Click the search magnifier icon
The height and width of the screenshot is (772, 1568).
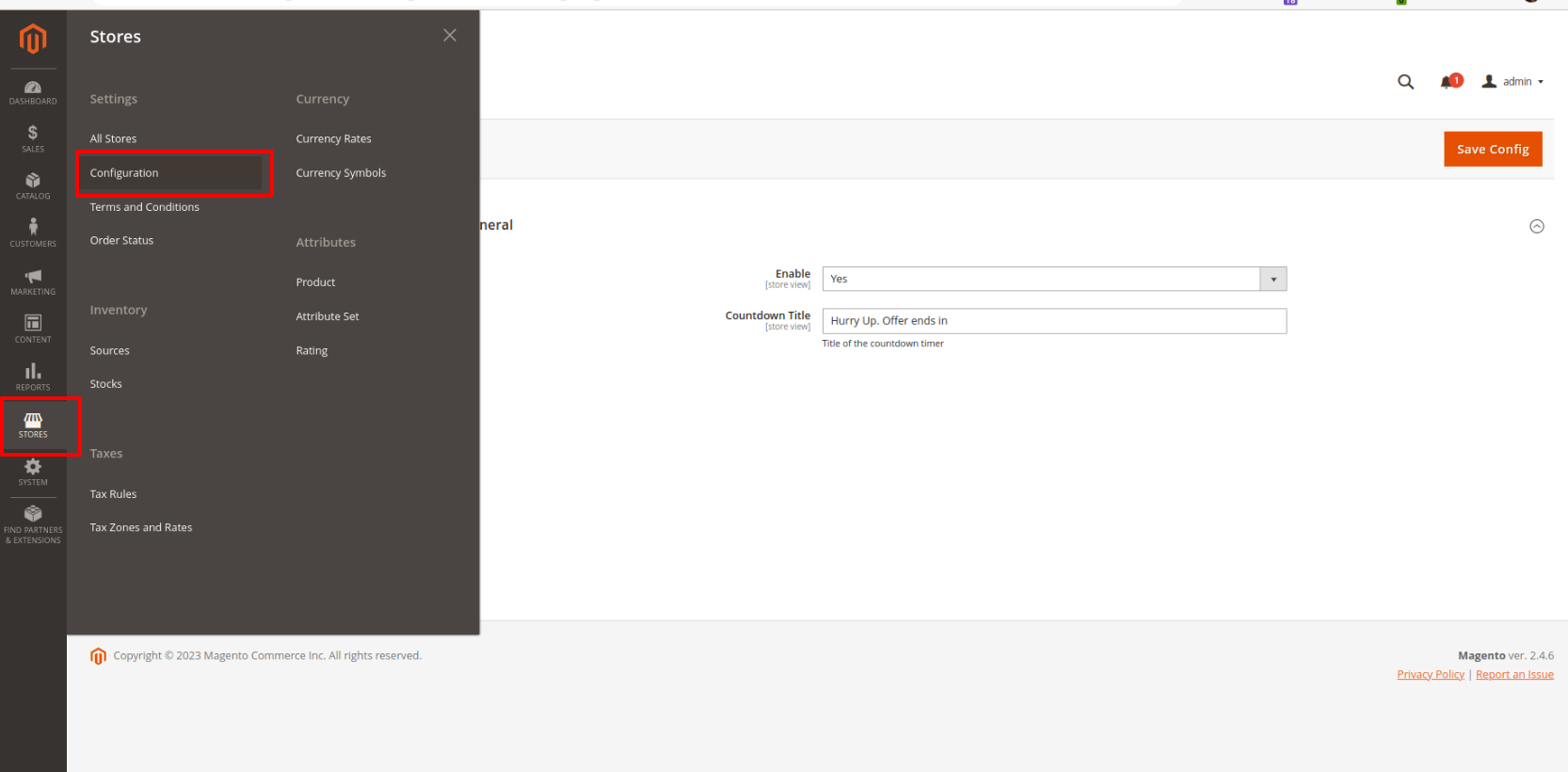pyautogui.click(x=1405, y=82)
